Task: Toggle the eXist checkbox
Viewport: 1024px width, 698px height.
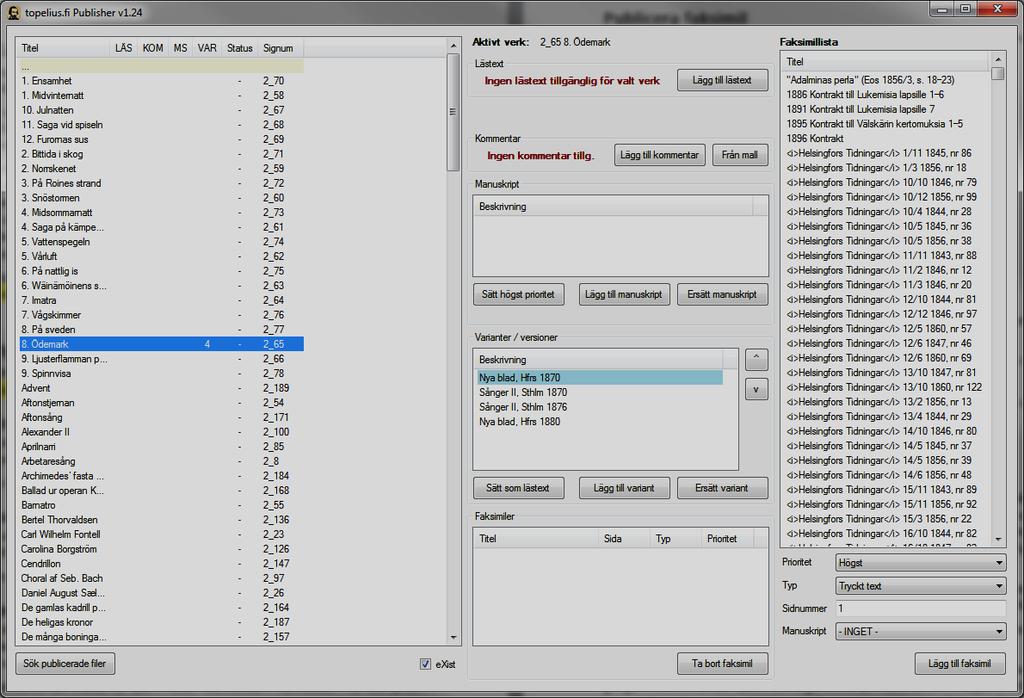Action: (425, 664)
